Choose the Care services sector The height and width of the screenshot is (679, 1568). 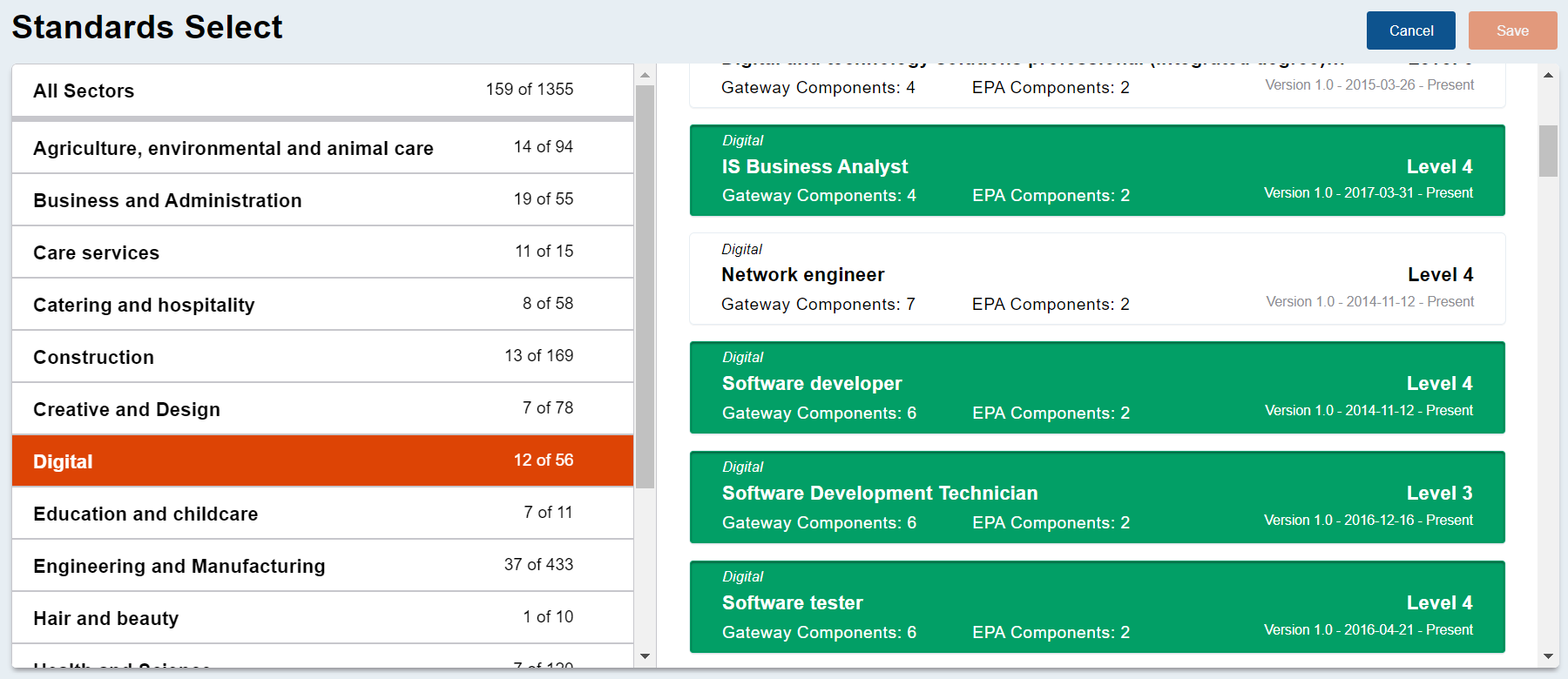coord(322,252)
